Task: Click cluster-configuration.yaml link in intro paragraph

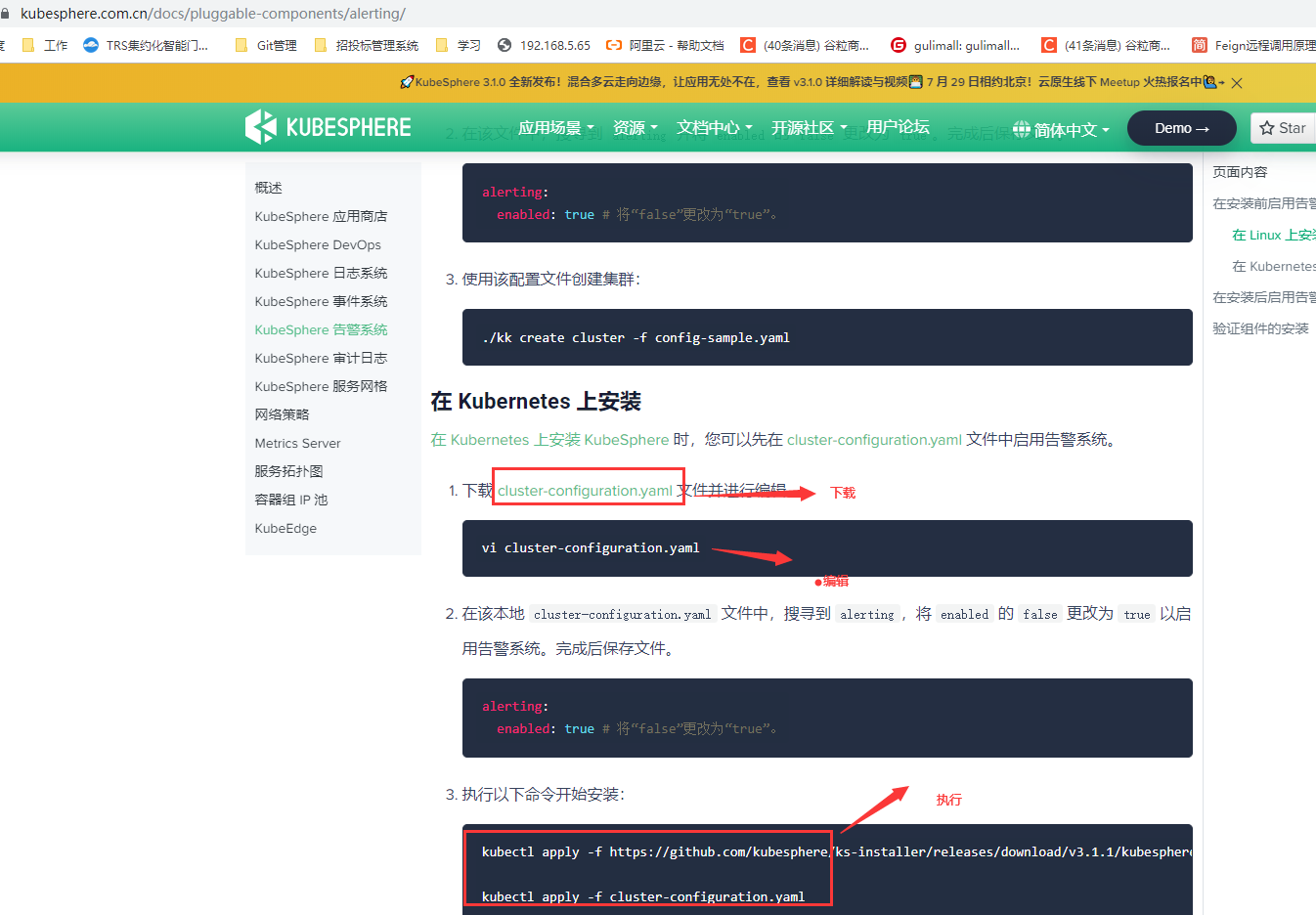Action: click(874, 440)
